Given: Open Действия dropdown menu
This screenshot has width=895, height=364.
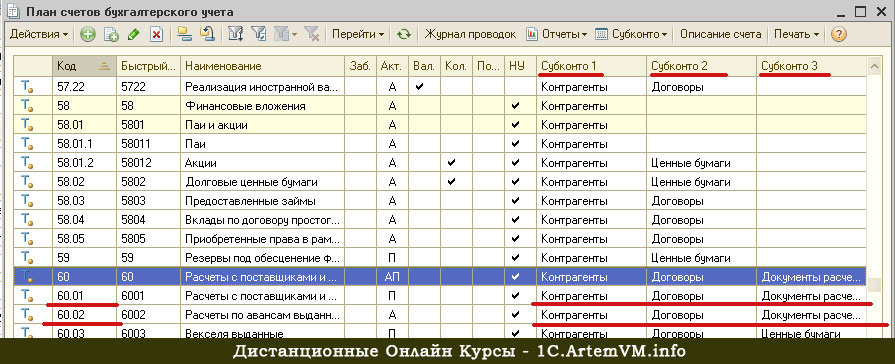Looking at the screenshot, I should pos(39,34).
